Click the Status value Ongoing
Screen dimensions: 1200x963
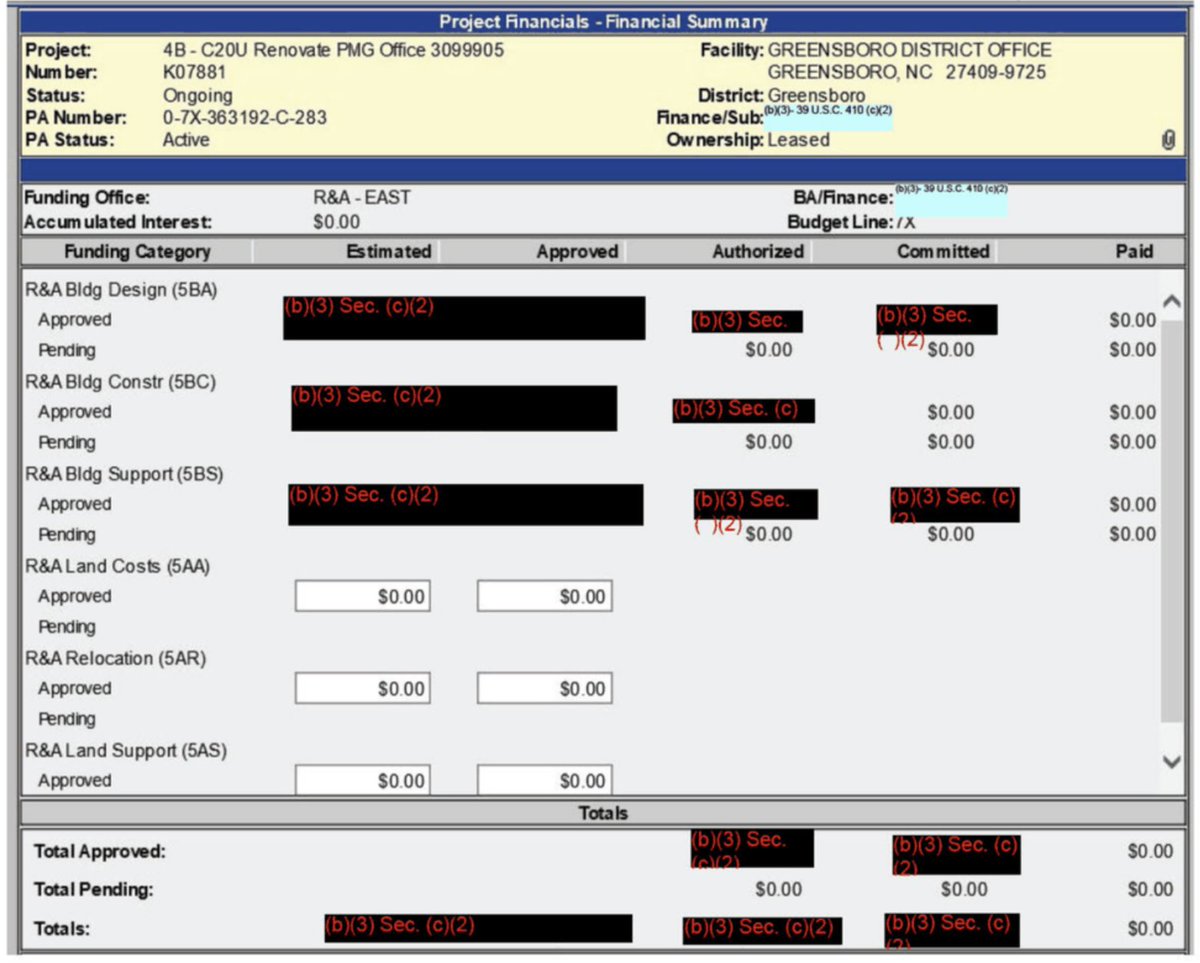pyautogui.click(x=197, y=96)
